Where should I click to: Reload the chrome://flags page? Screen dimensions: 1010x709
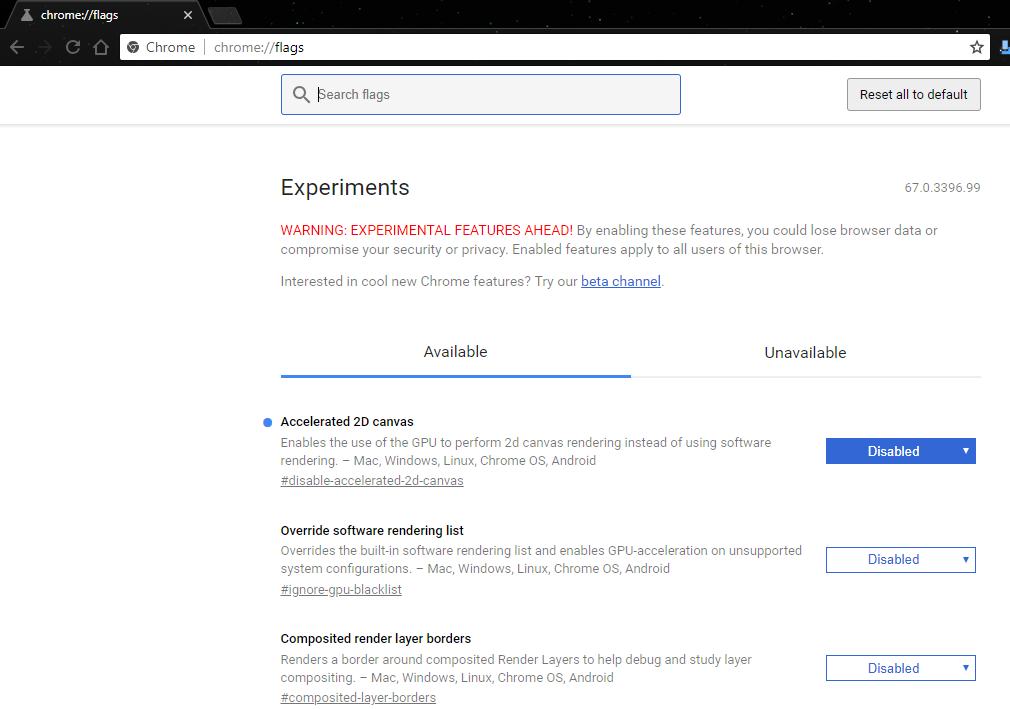click(x=73, y=47)
